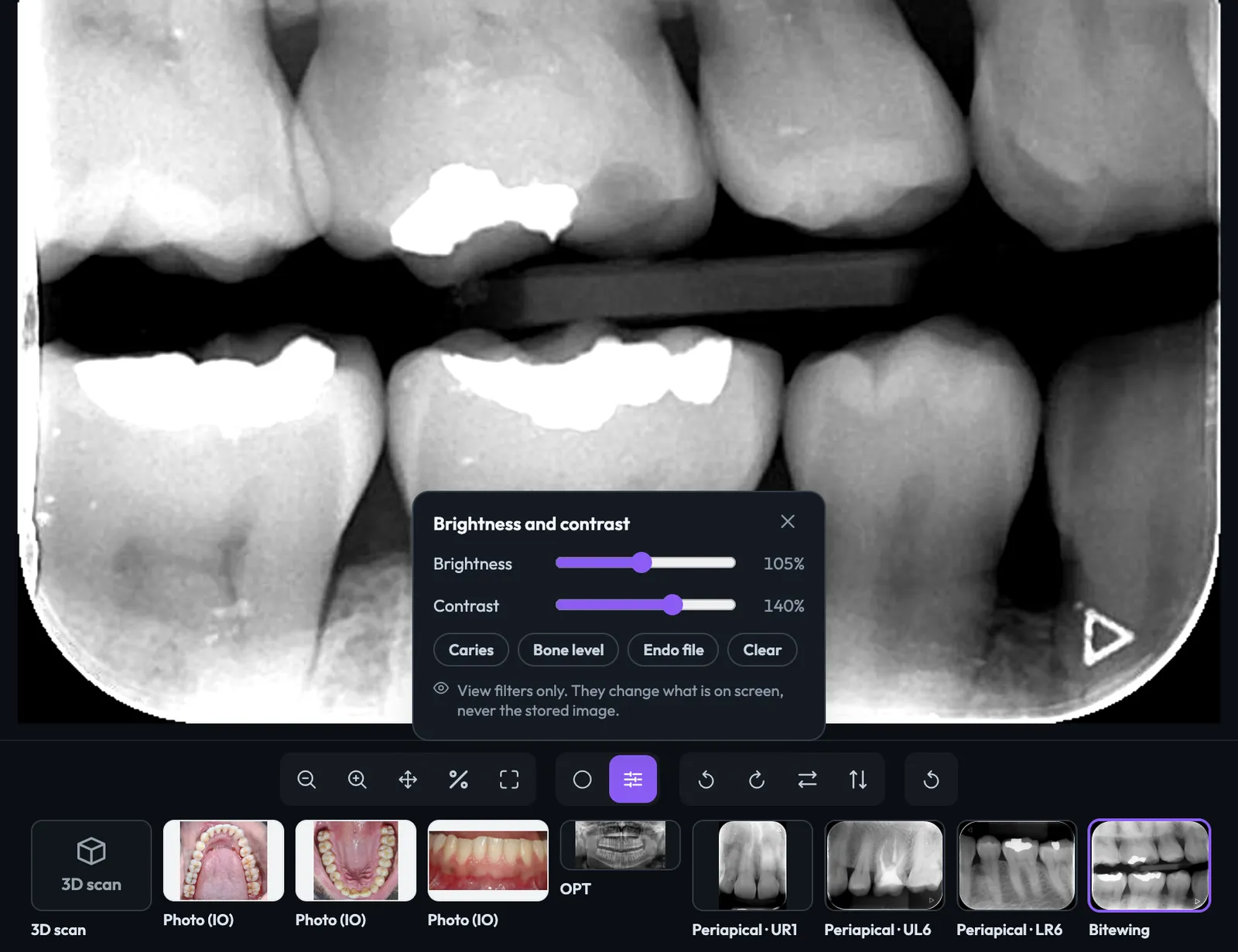The width and height of the screenshot is (1238, 952).
Task: Adjust the Contrast slider handle
Action: (673, 605)
